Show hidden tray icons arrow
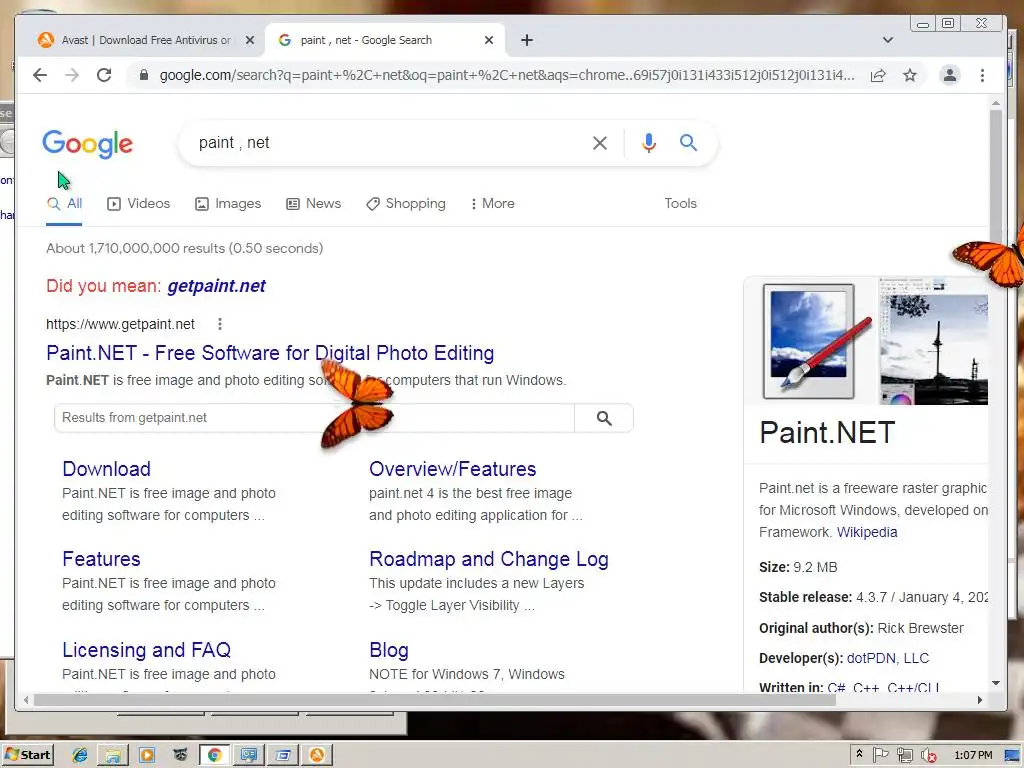Image resolution: width=1024 pixels, height=768 pixels. pos(859,754)
